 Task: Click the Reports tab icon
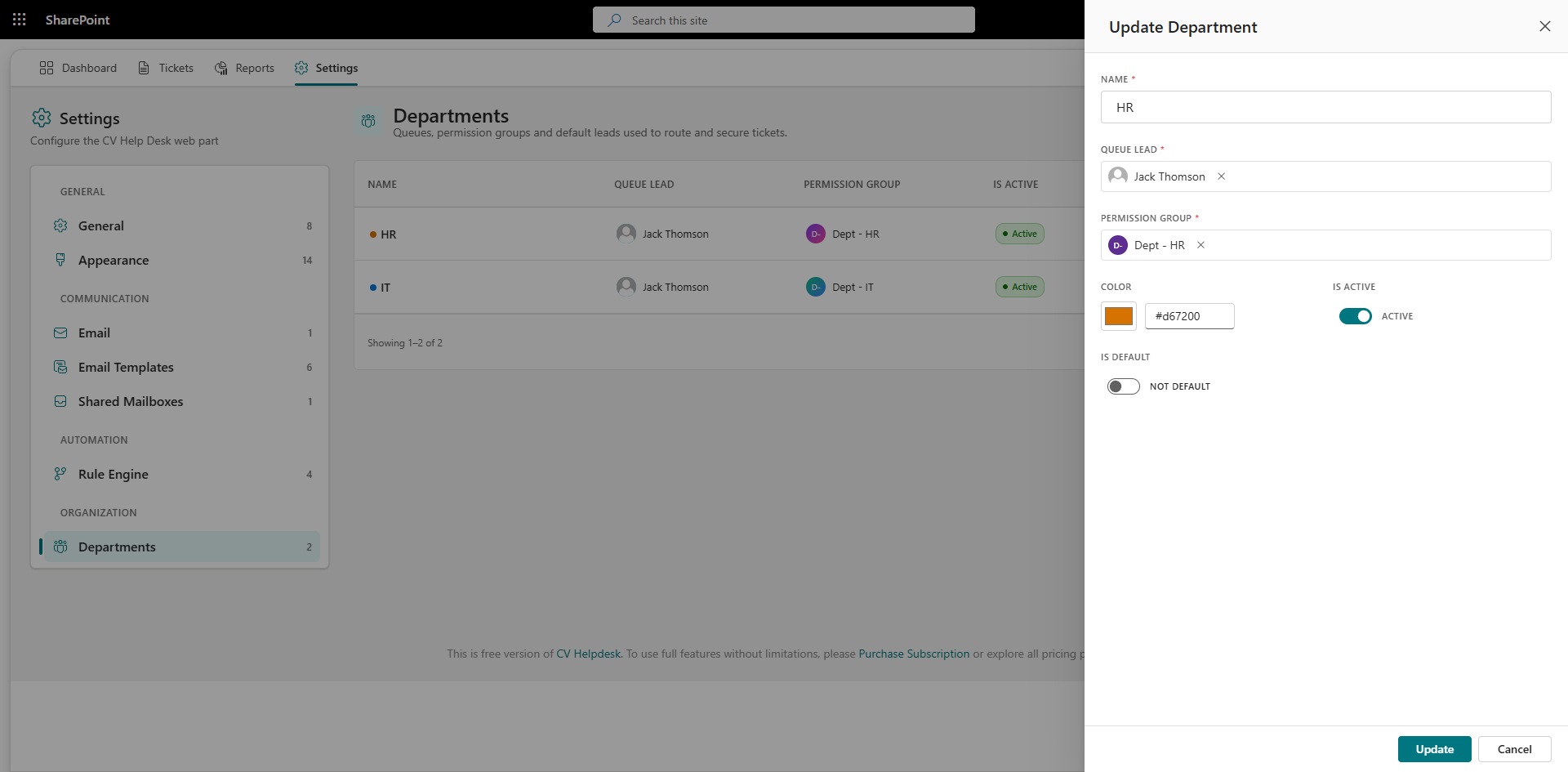pos(220,68)
